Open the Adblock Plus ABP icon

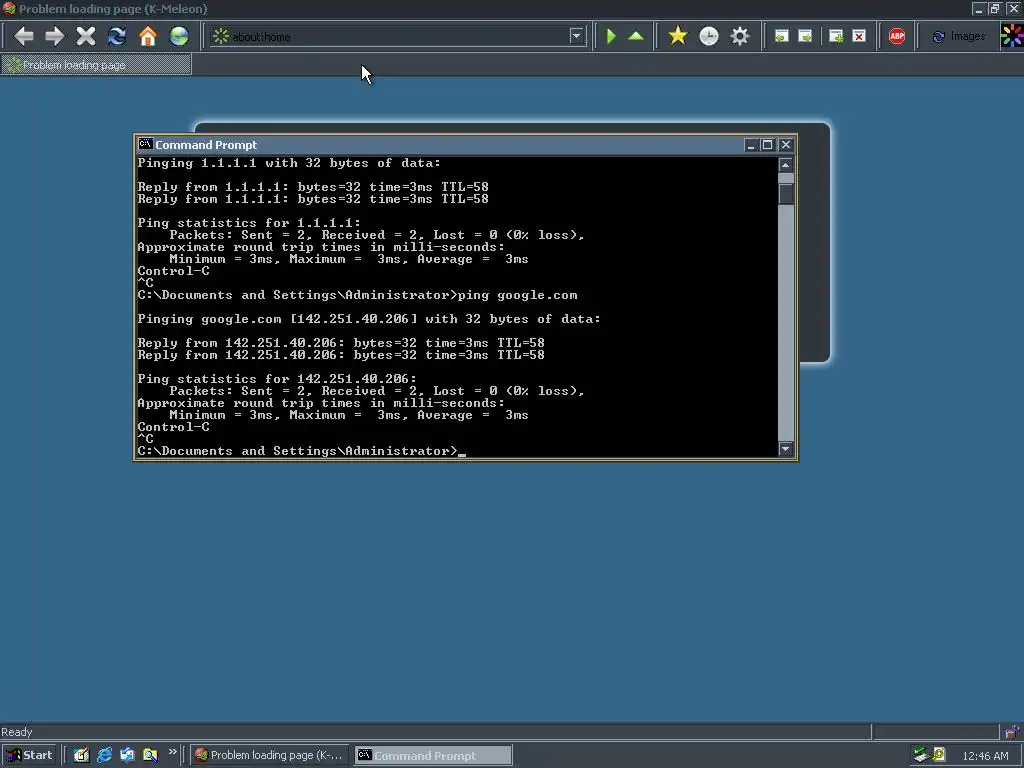click(897, 37)
